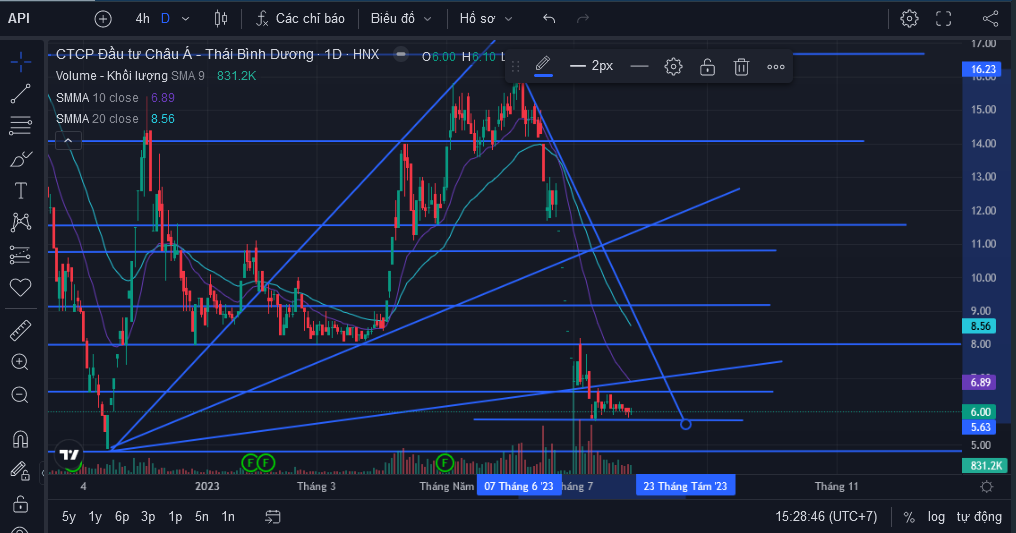
Task: Collapse the indicator legend with chevron
Action: (68, 141)
